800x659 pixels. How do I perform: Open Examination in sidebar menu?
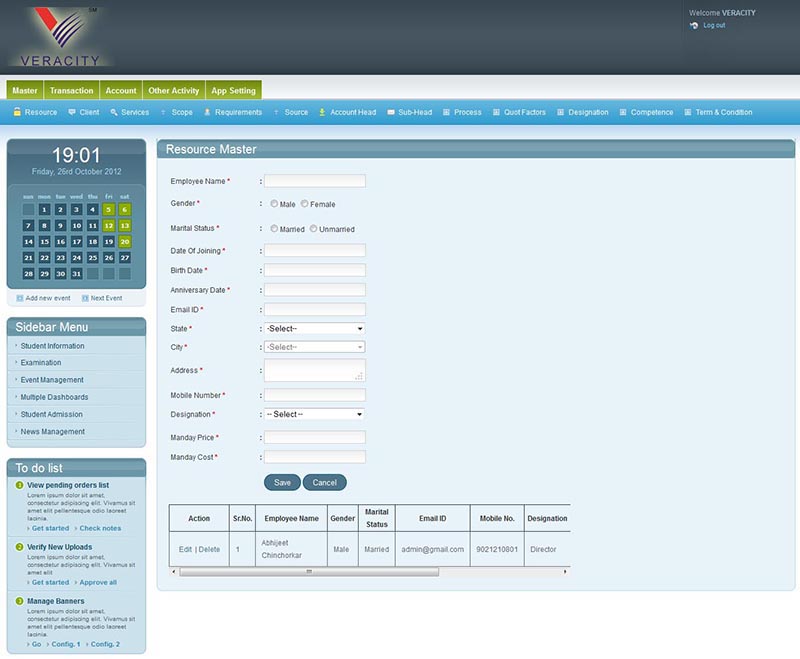(x=41, y=363)
